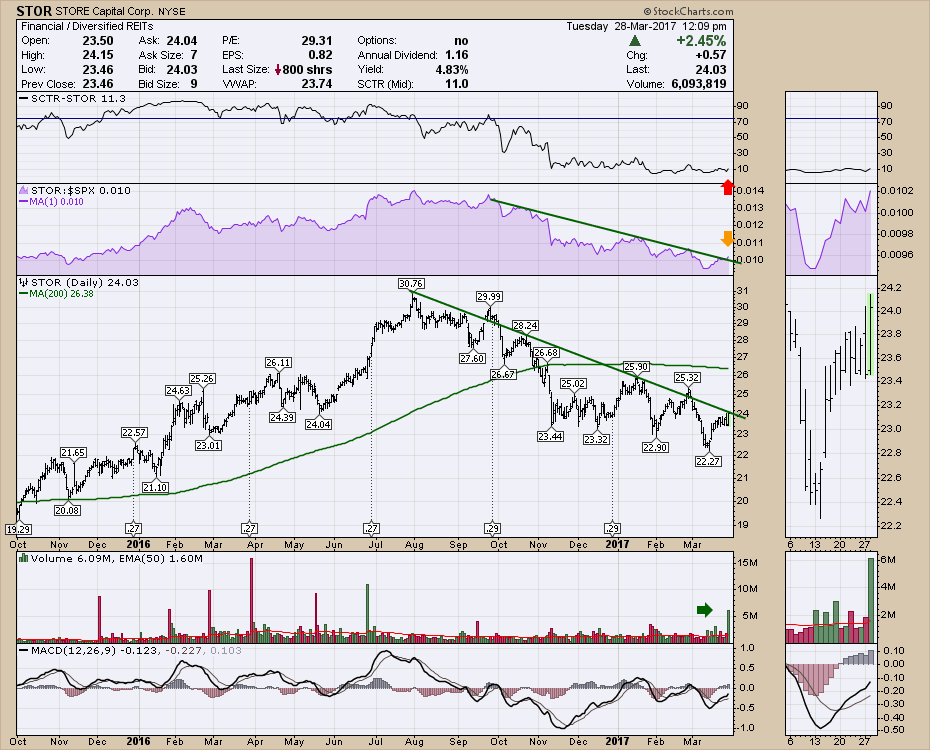Click the 24.63 price label
Viewport: 930px width, 750px height.
coord(178,391)
